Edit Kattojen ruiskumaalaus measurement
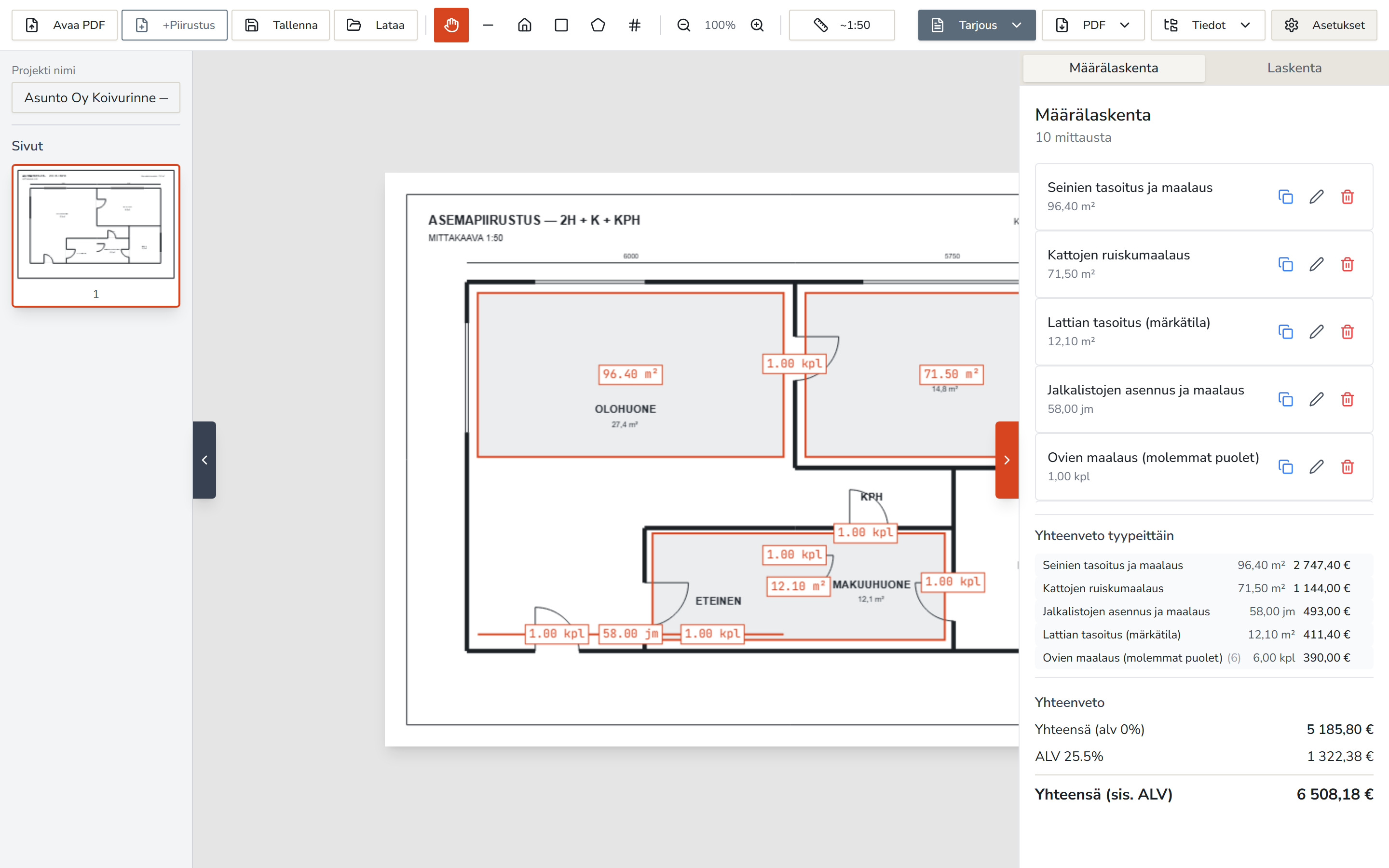This screenshot has height=868, width=1389. pos(1317,264)
